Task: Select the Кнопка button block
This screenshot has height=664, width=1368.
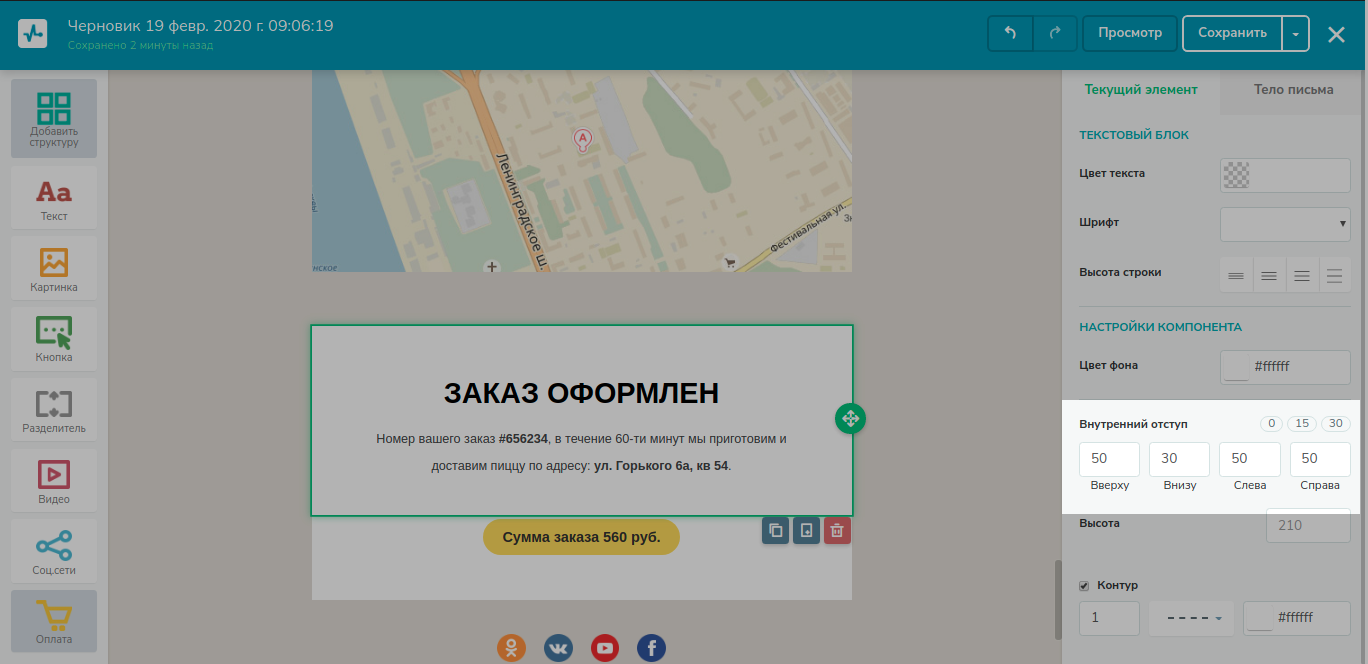Action: [x=54, y=339]
